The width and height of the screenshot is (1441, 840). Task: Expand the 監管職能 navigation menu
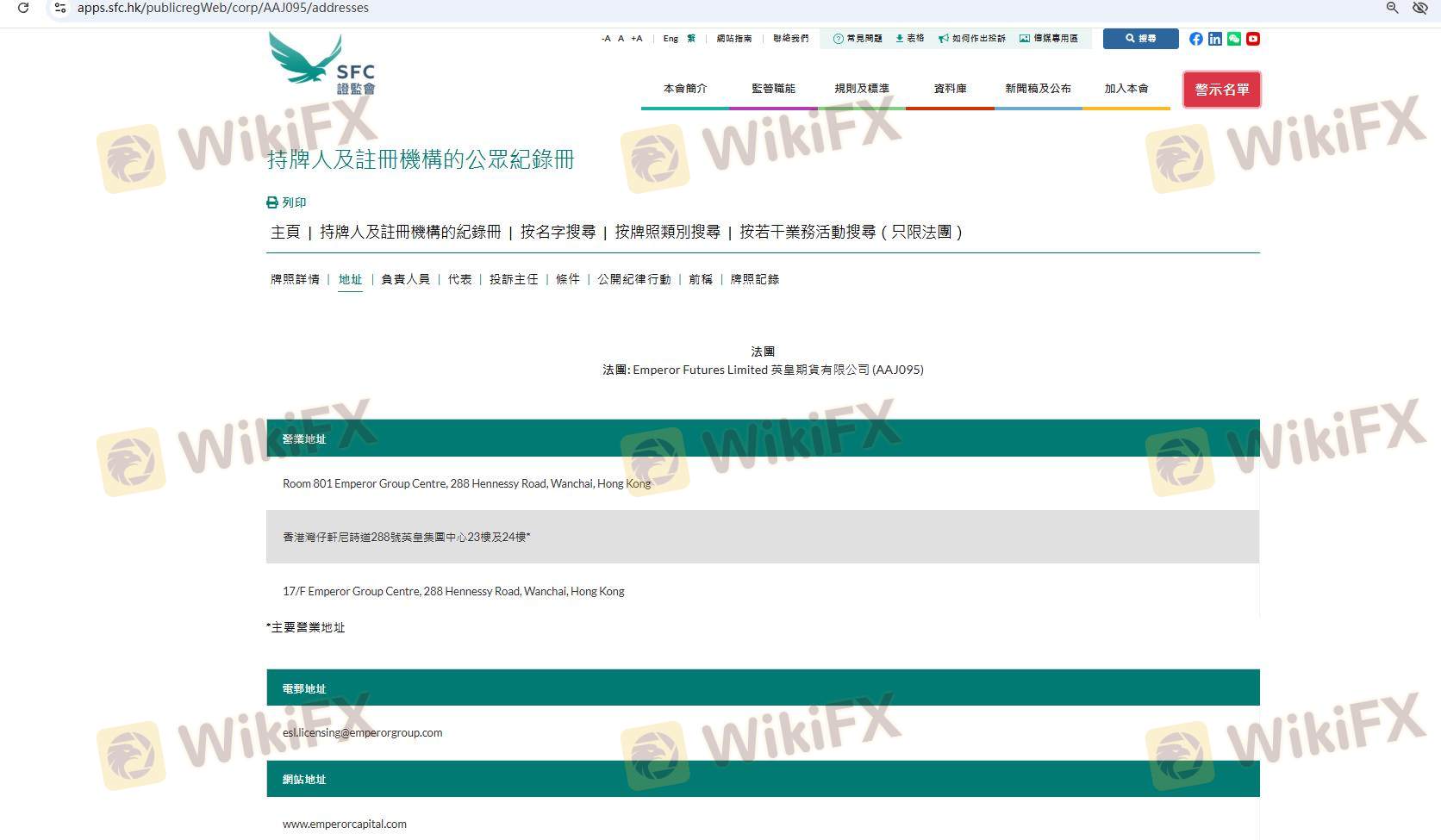tap(773, 89)
